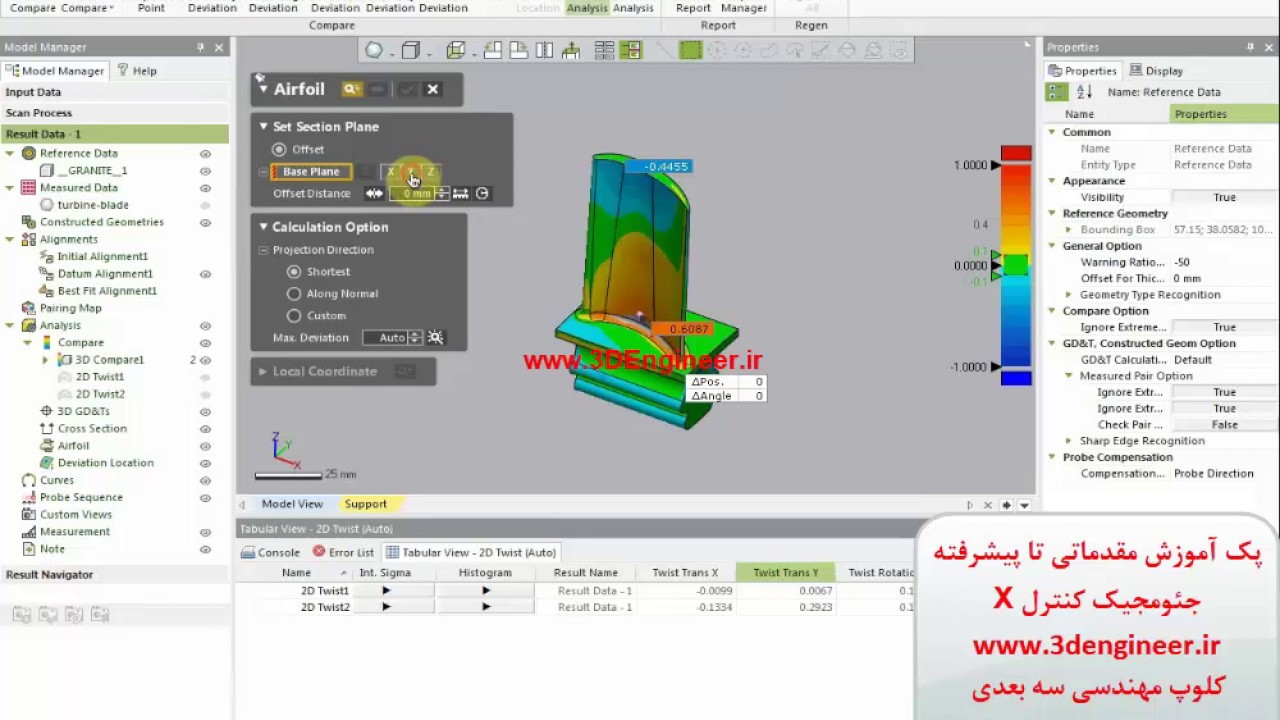Screen dimensions: 1280x720
Task: Open the Support view tab
Action: 366,504
